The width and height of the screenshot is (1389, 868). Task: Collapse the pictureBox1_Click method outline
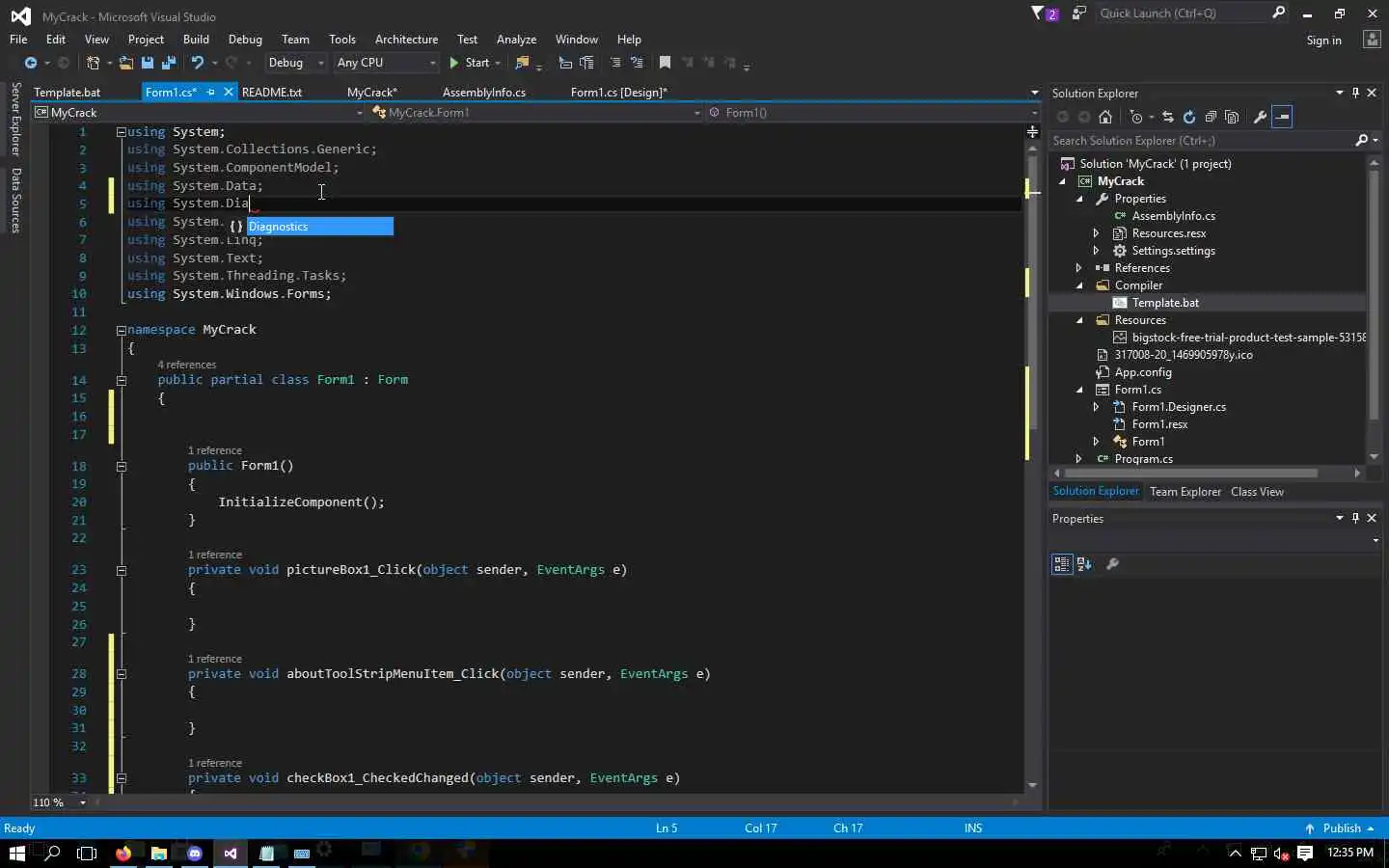point(122,570)
